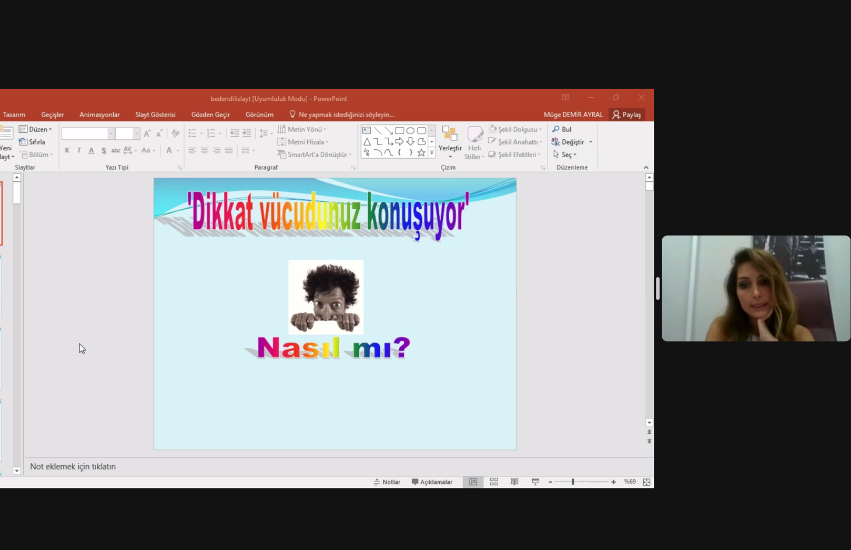Switch to Reading view
The height and width of the screenshot is (550, 851).
click(515, 482)
